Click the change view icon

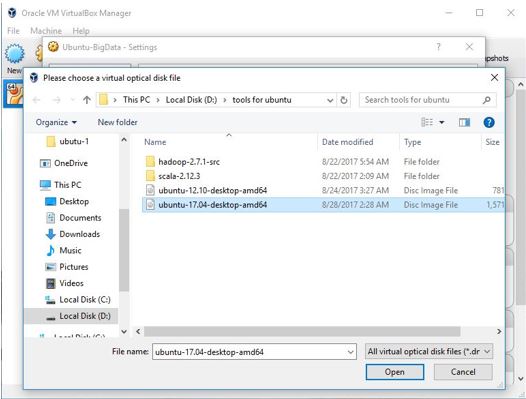(427, 122)
